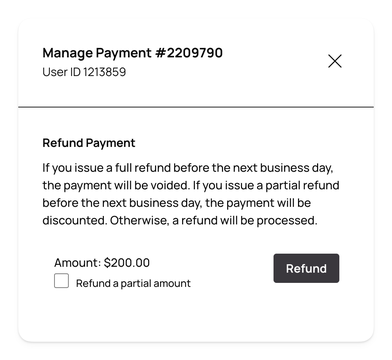
Task: Click the "Refund Payment" section heading
Action: [x=89, y=143]
